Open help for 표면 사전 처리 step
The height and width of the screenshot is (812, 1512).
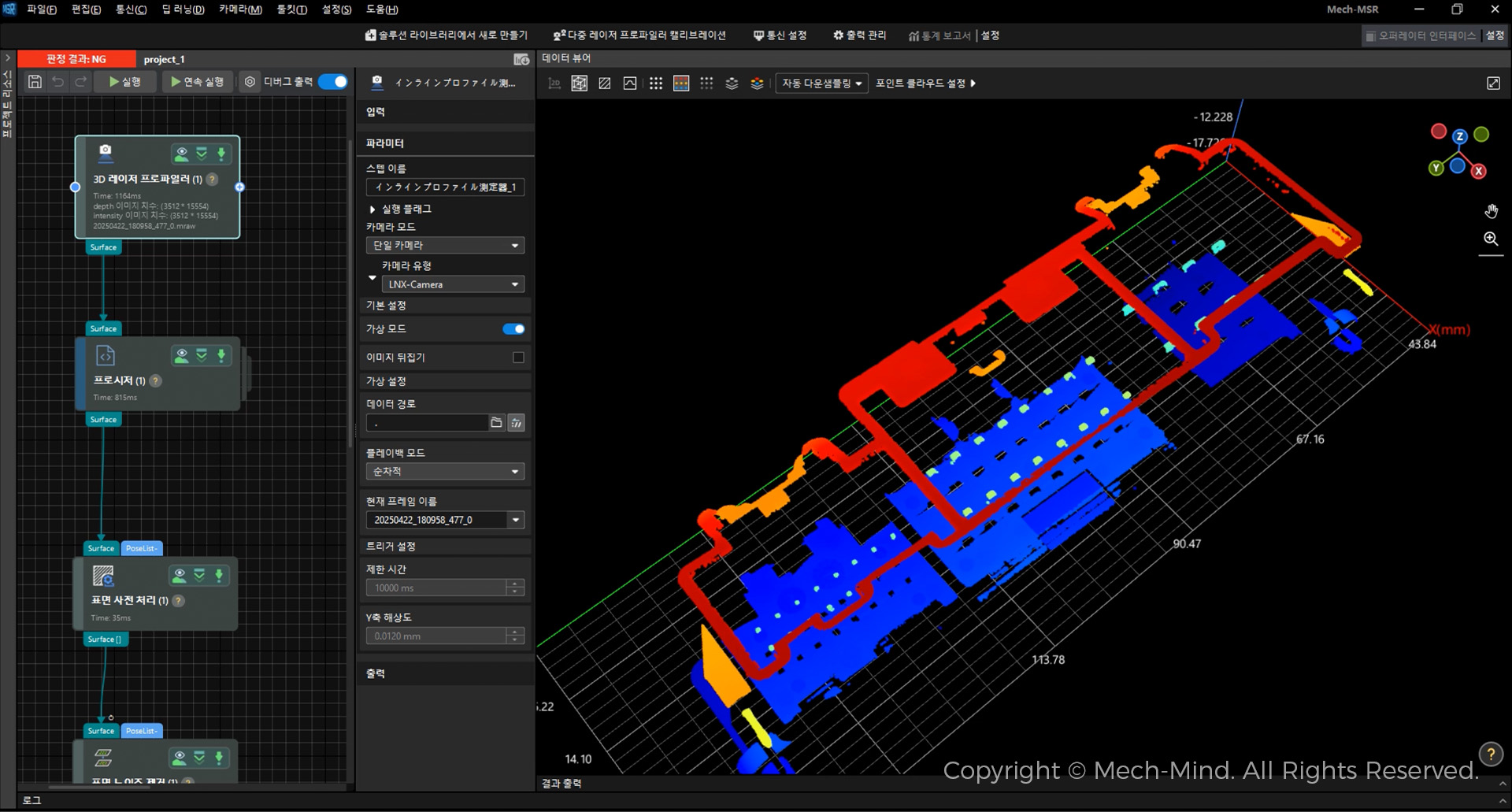click(179, 601)
